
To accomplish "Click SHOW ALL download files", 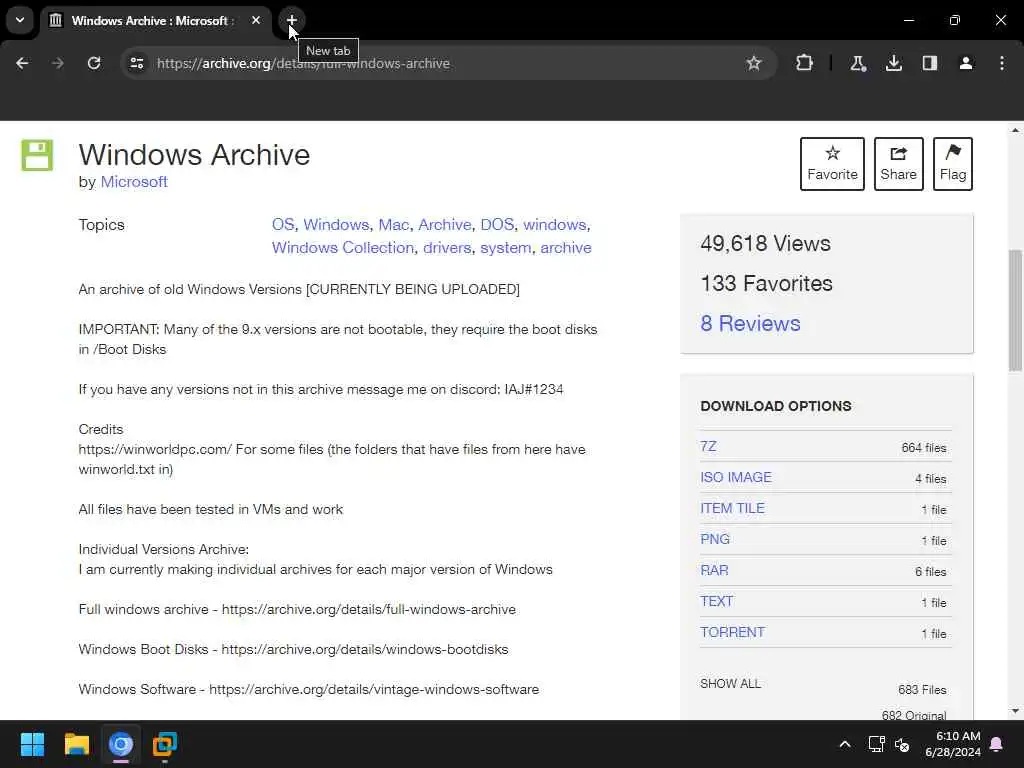I will click(730, 684).
